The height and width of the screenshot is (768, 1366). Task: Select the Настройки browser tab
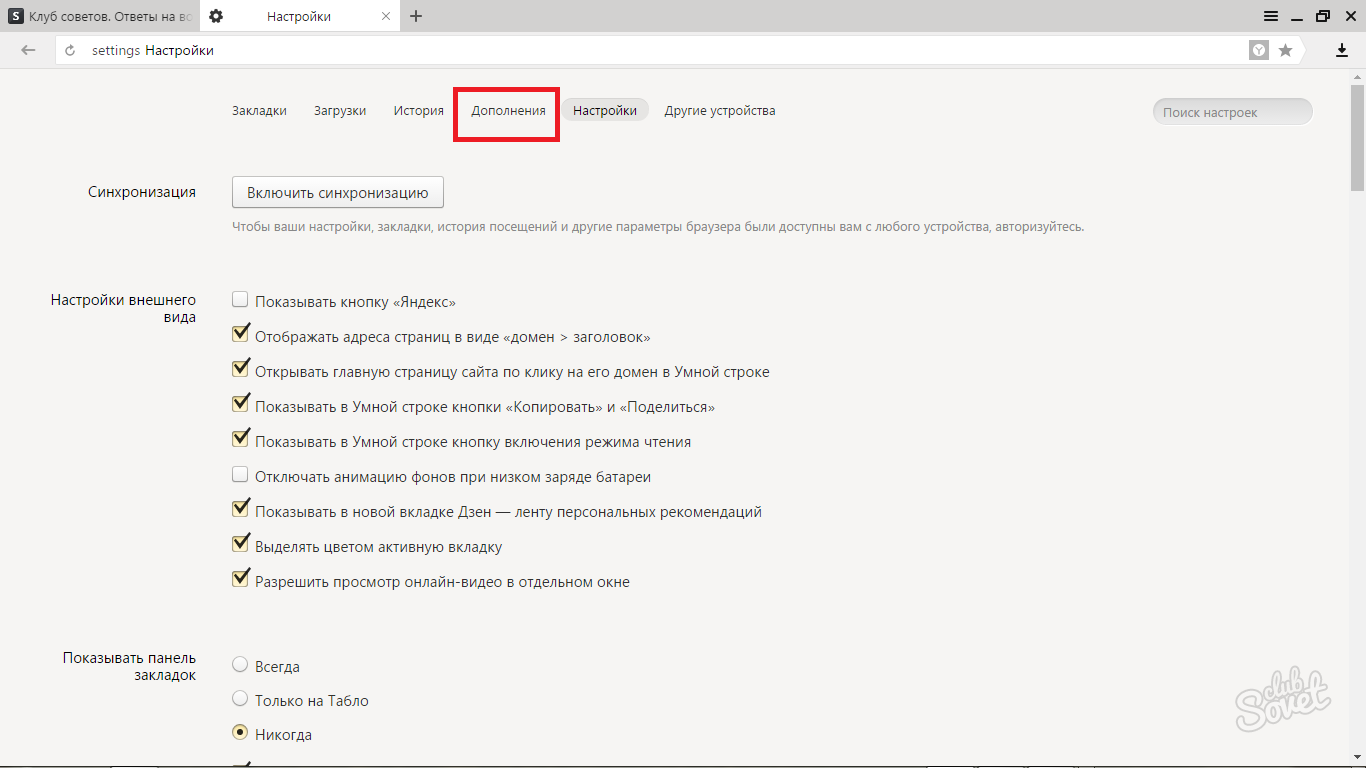click(300, 16)
